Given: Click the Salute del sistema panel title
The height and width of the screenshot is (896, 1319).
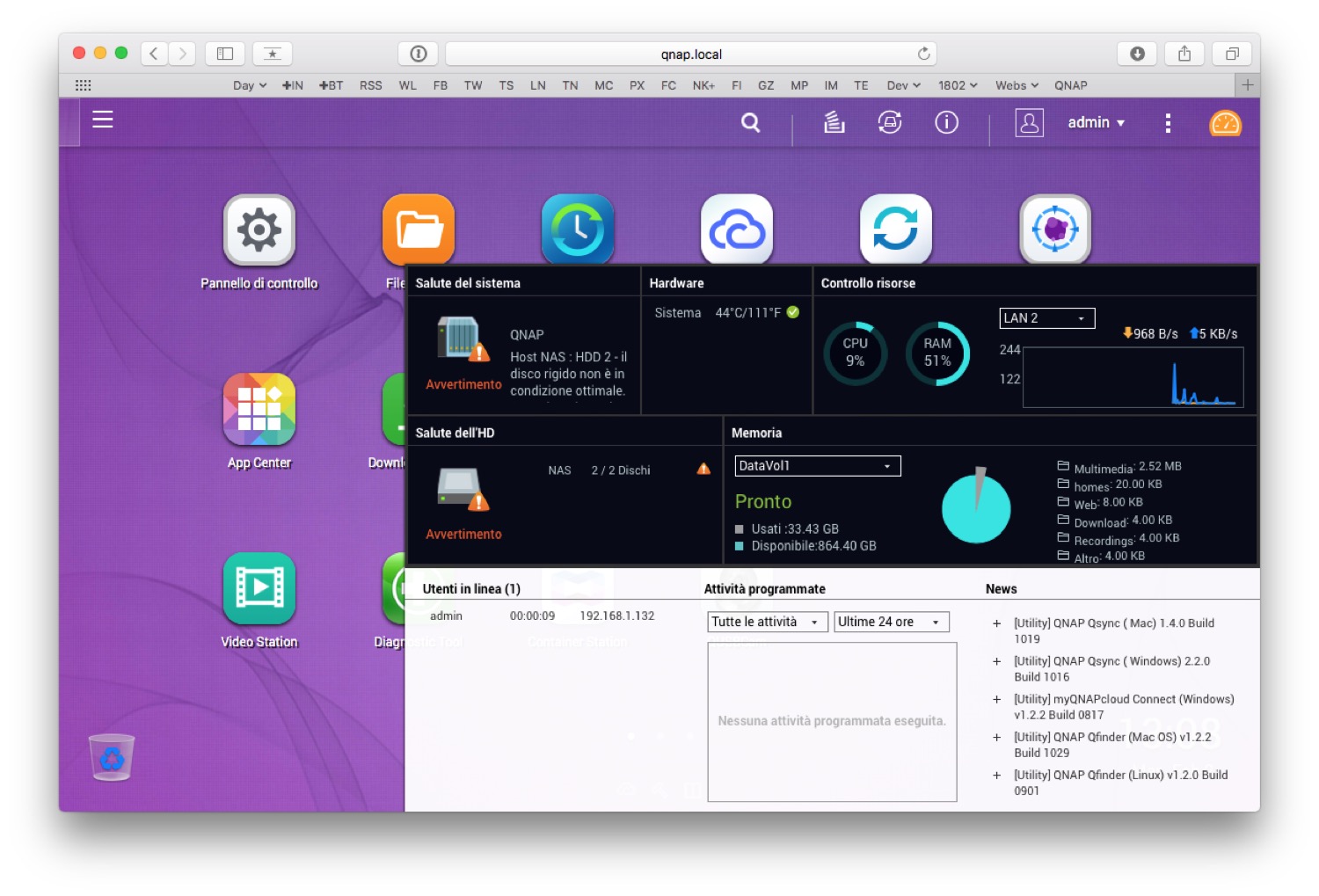Looking at the screenshot, I should [x=468, y=283].
